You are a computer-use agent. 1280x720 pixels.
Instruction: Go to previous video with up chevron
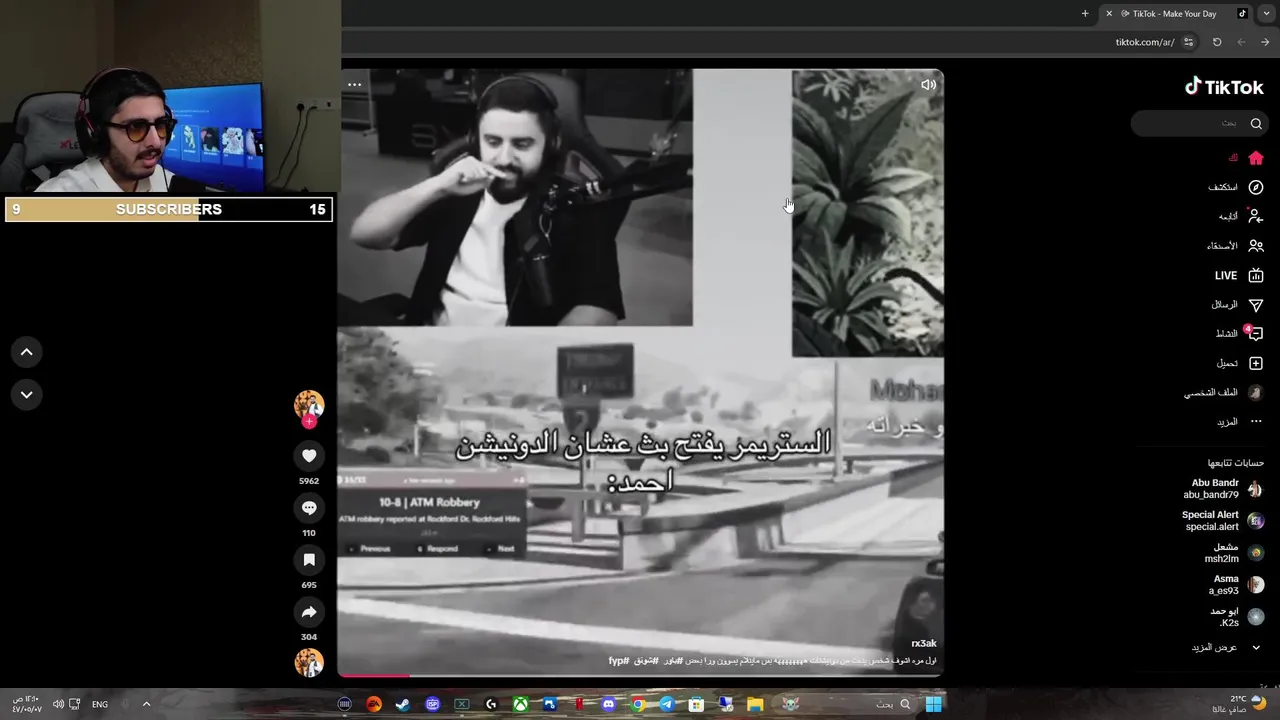pos(27,352)
